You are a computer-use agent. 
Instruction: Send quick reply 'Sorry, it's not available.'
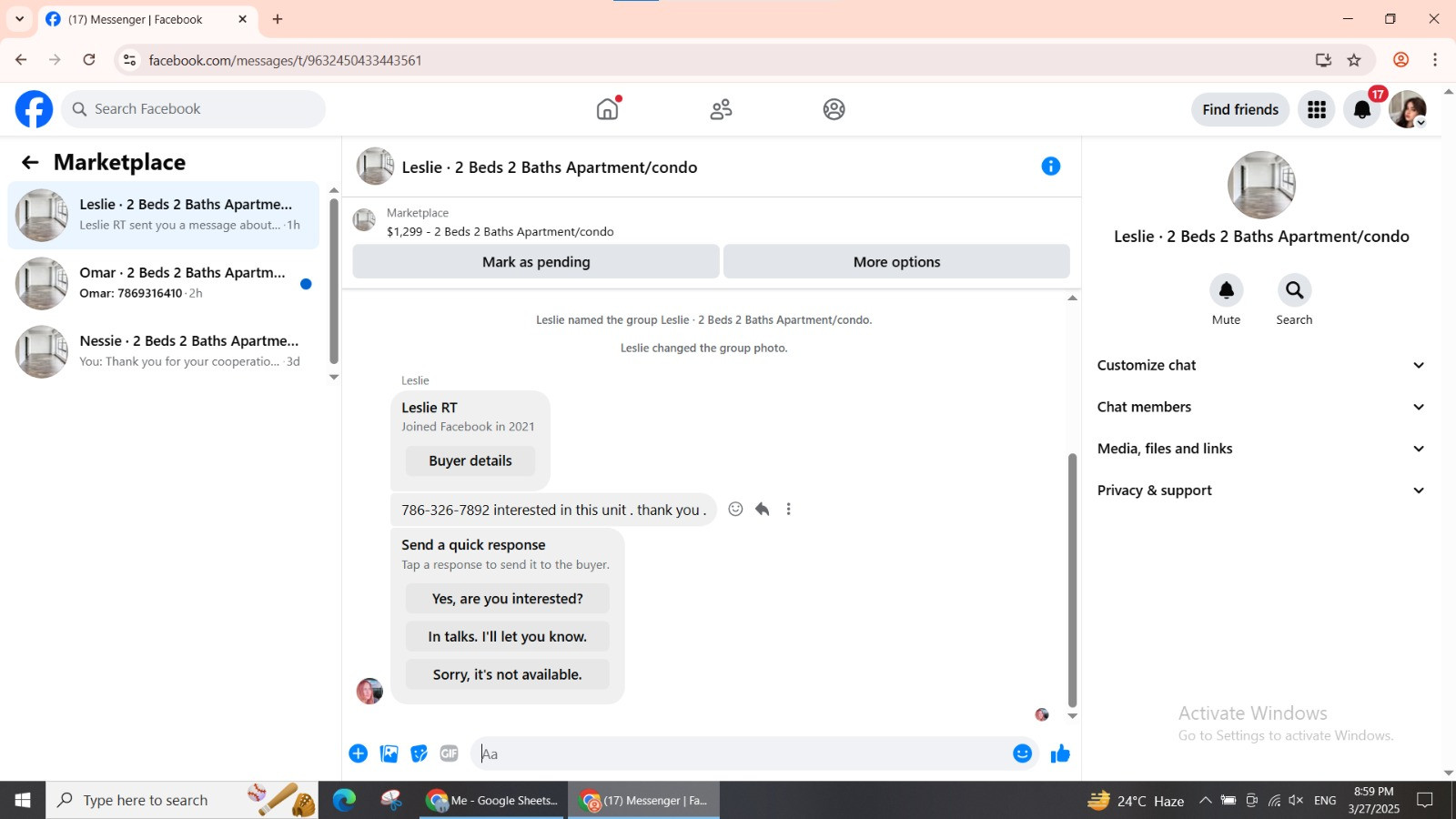pyautogui.click(x=508, y=674)
